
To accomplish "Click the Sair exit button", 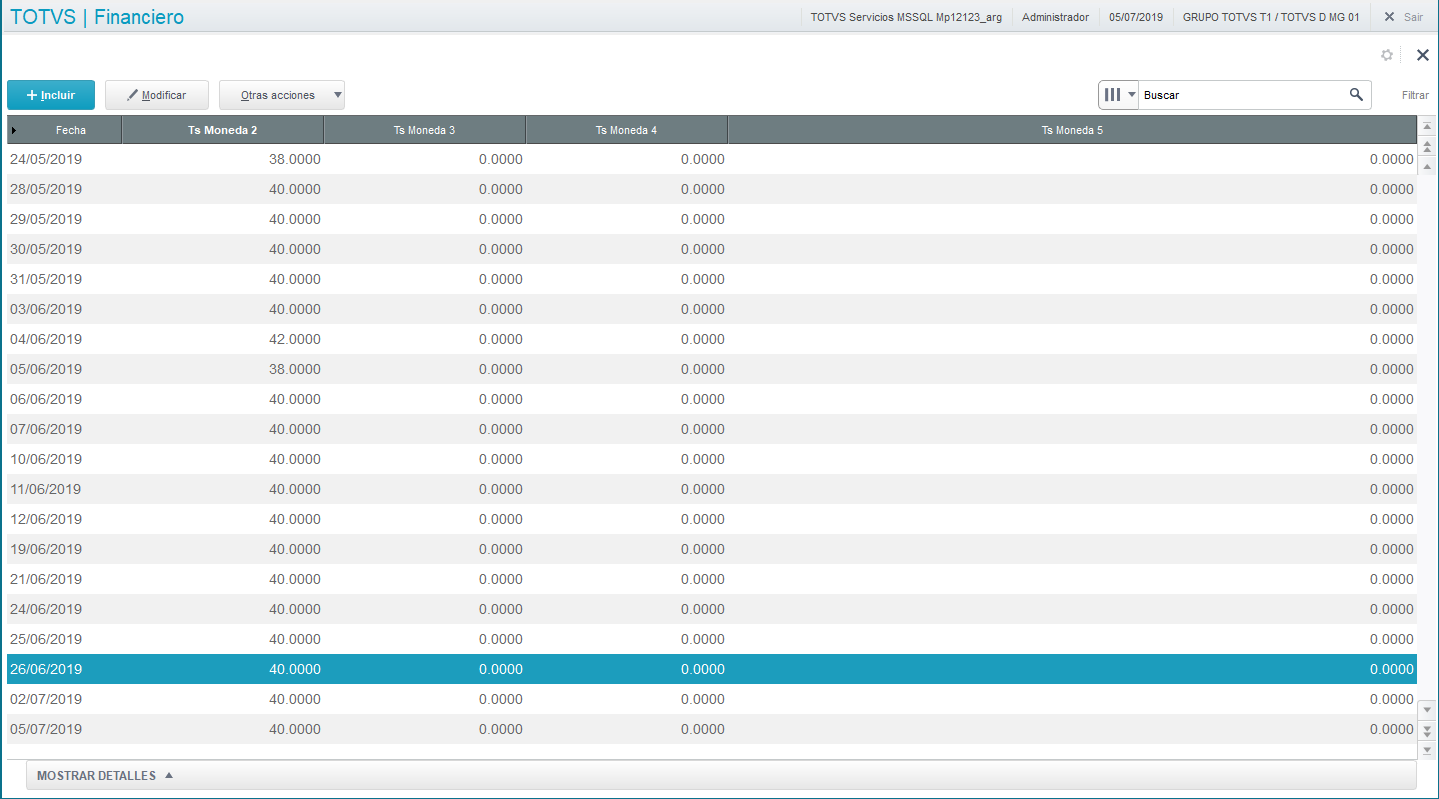I will point(1403,17).
